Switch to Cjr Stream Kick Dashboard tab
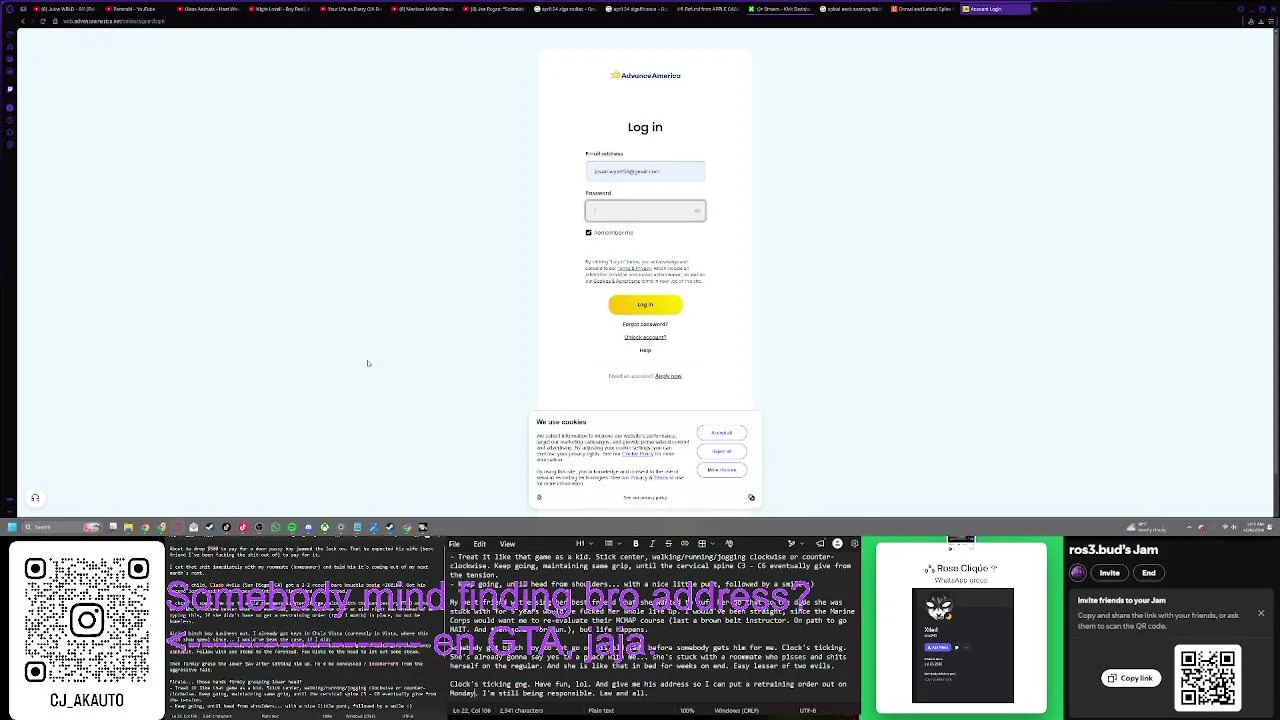Screen dimensions: 1280x720 tap(780, 9)
